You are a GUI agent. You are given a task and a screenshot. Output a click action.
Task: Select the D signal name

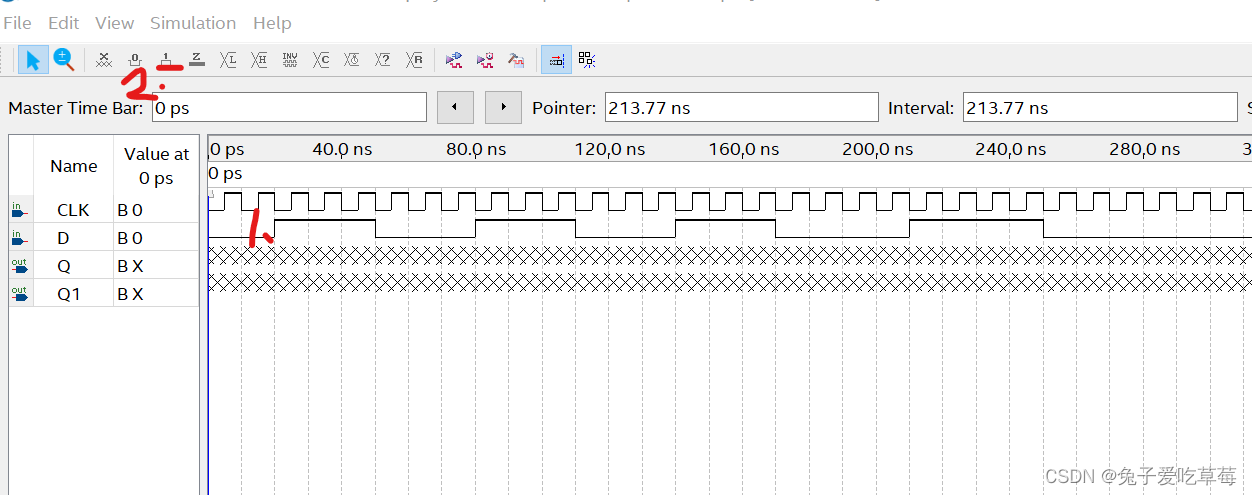(x=64, y=238)
